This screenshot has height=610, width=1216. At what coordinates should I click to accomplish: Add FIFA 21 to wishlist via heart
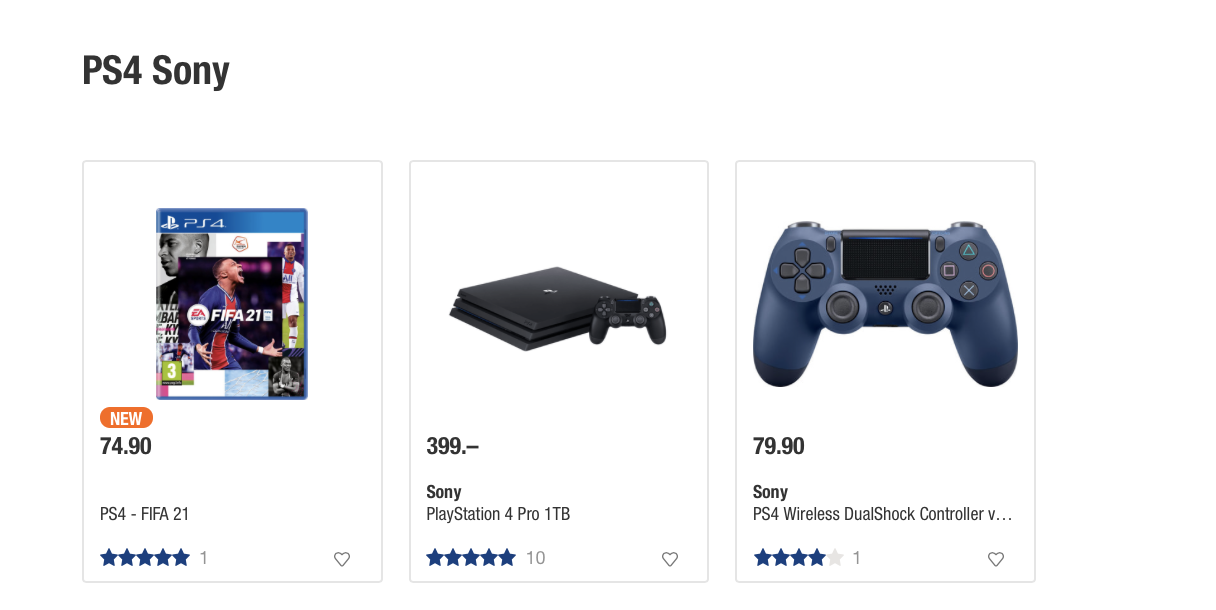pos(342,559)
